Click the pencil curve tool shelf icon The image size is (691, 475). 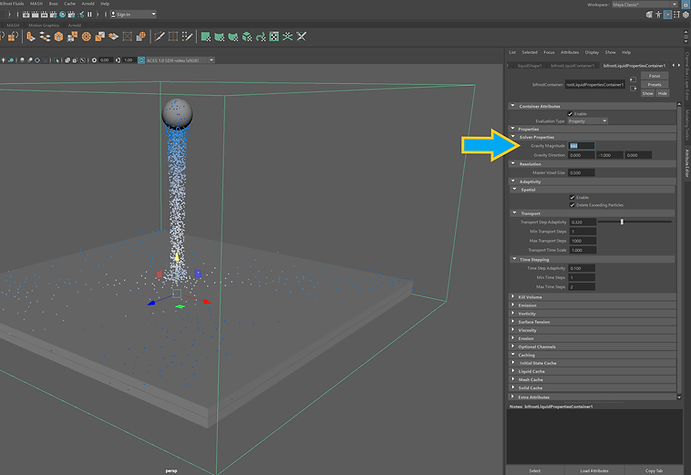(x=160, y=37)
